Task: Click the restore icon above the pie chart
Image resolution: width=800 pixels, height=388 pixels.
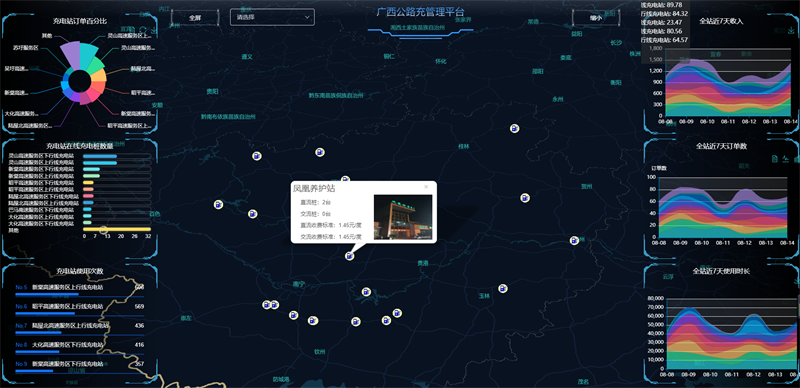Action: tap(143, 30)
